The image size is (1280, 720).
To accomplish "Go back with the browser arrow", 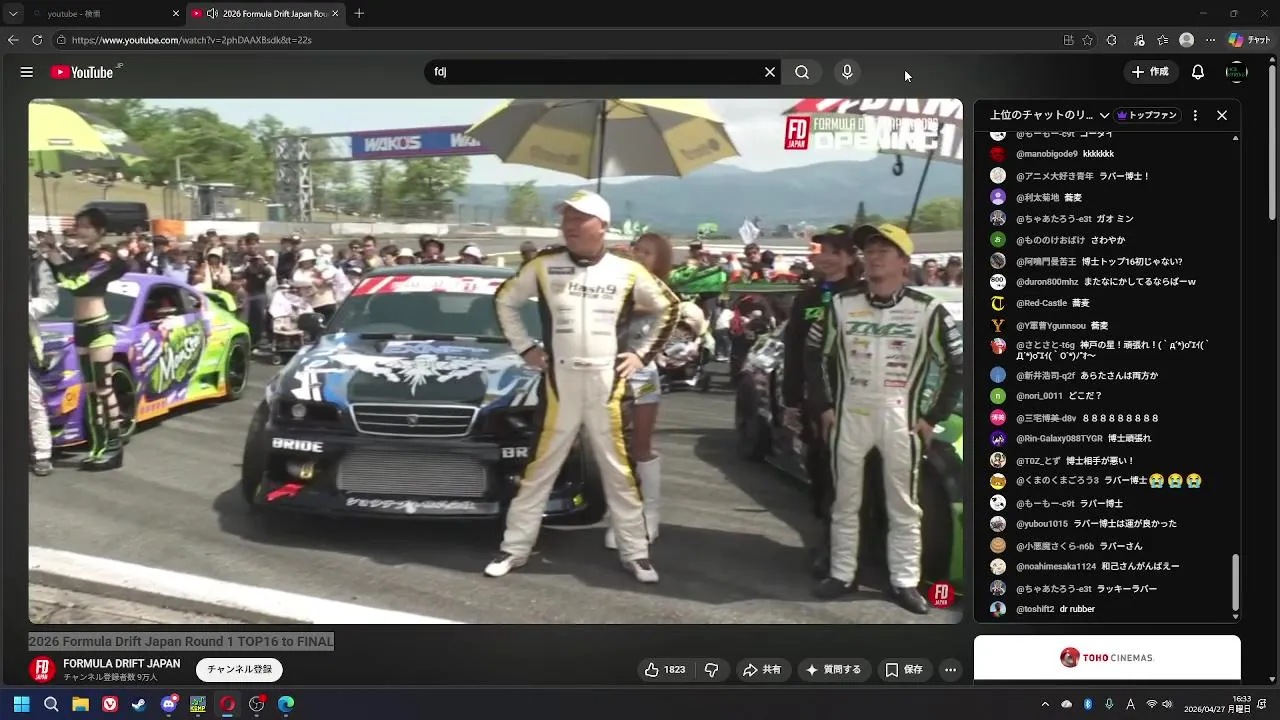I will [x=13, y=40].
